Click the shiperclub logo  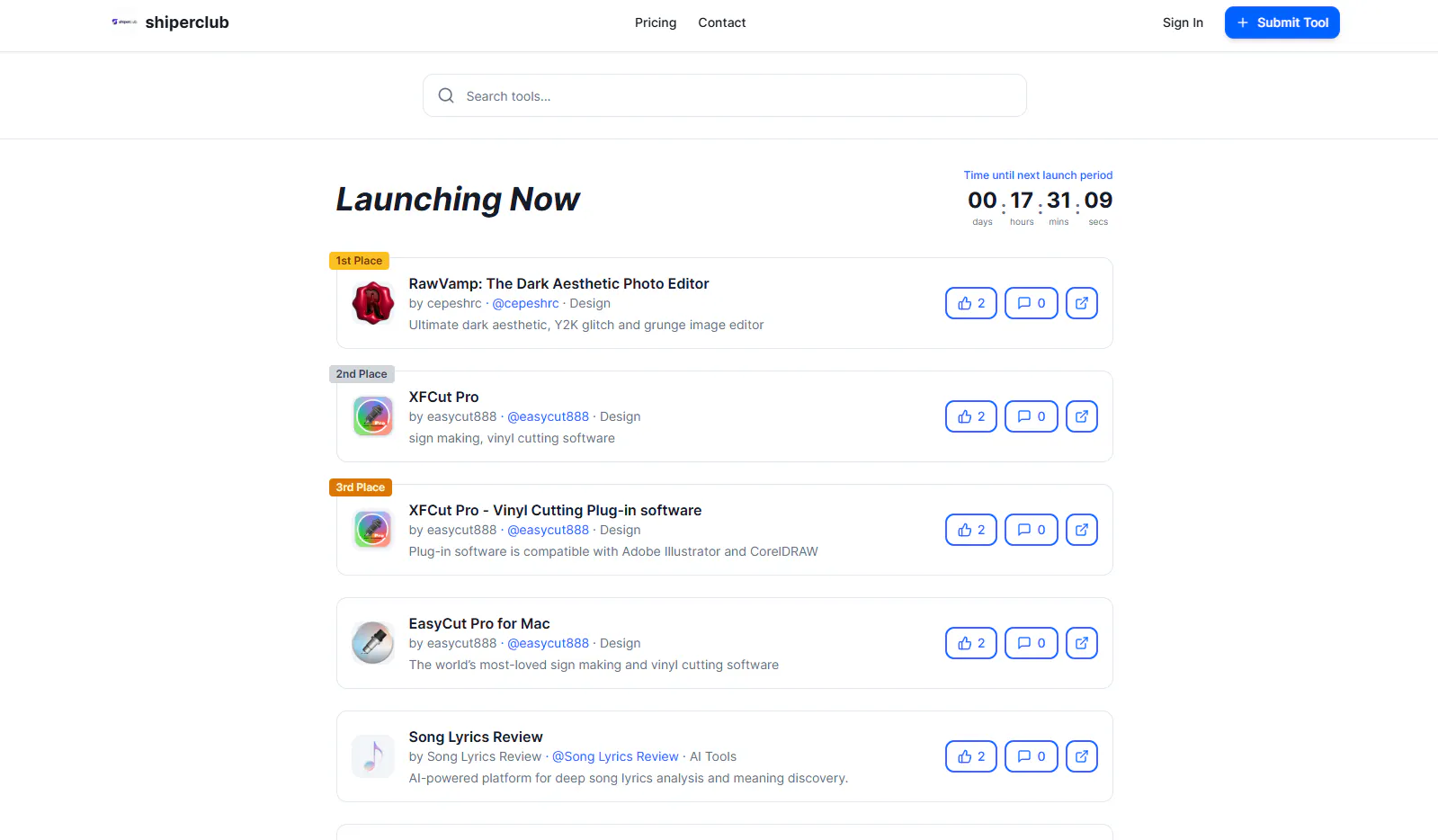[170, 22]
